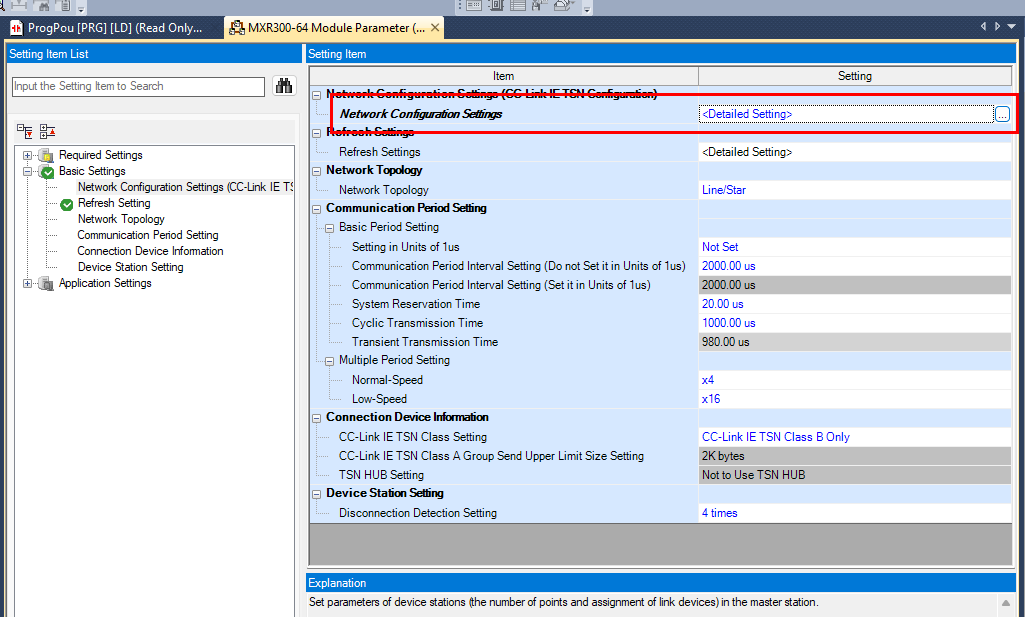
Task: Collapse the Communication Period Setting group
Action: [317, 209]
